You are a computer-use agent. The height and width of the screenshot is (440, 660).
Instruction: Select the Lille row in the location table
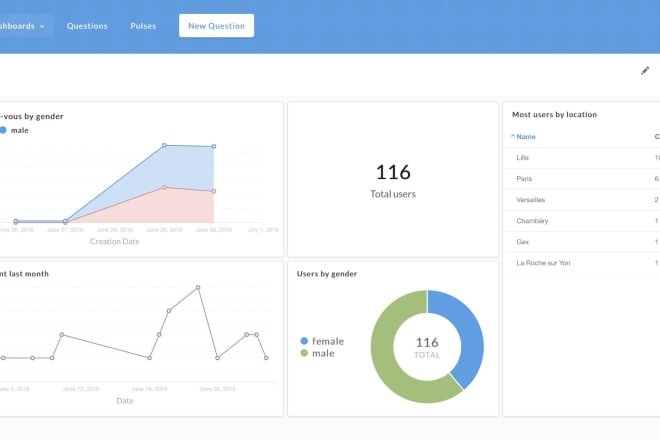(x=581, y=158)
